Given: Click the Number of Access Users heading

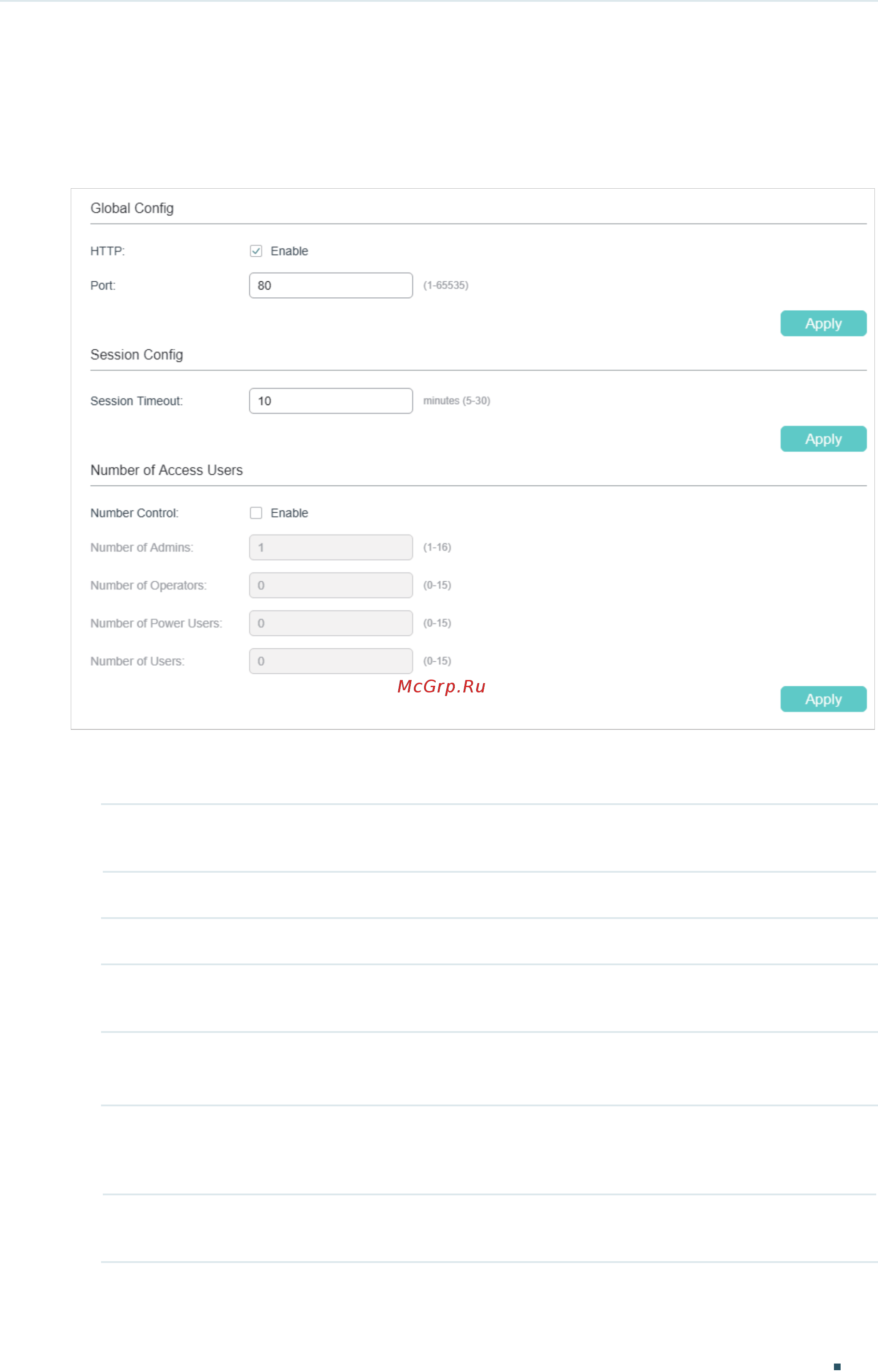Looking at the screenshot, I should pos(166,470).
